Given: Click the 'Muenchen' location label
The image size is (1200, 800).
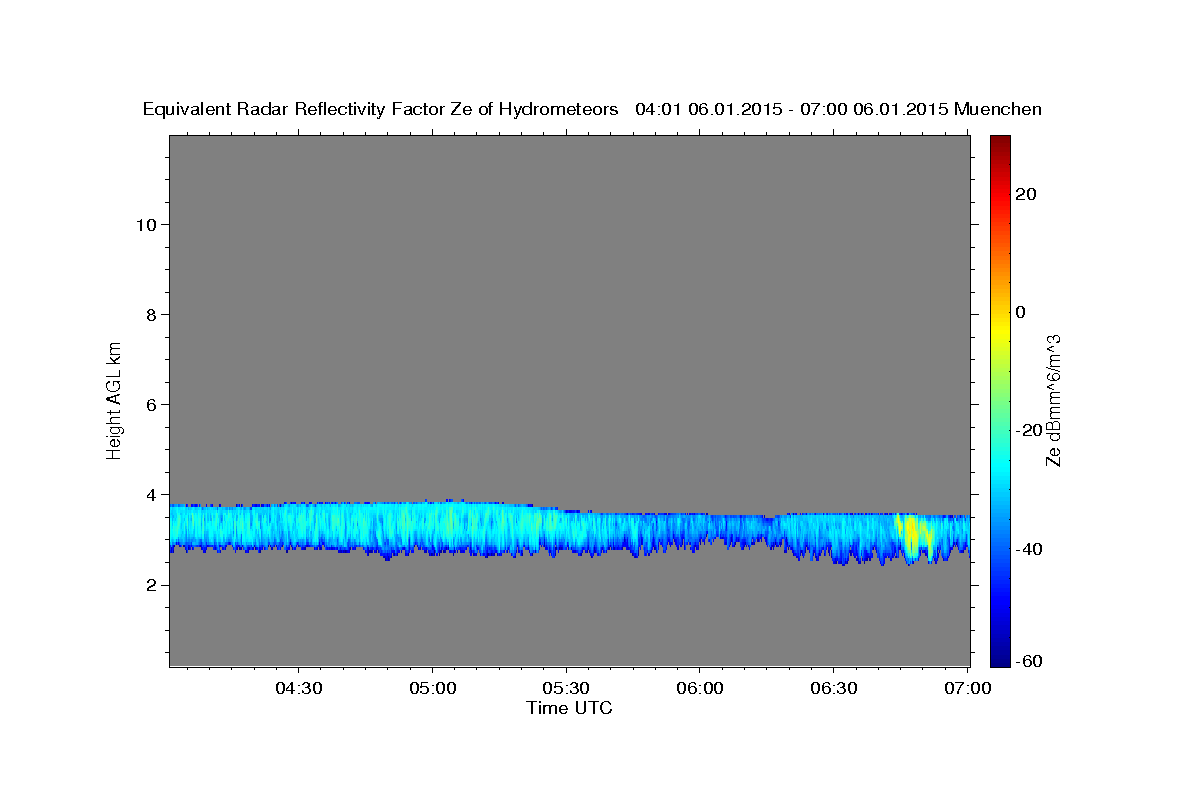Looking at the screenshot, I should [998, 109].
